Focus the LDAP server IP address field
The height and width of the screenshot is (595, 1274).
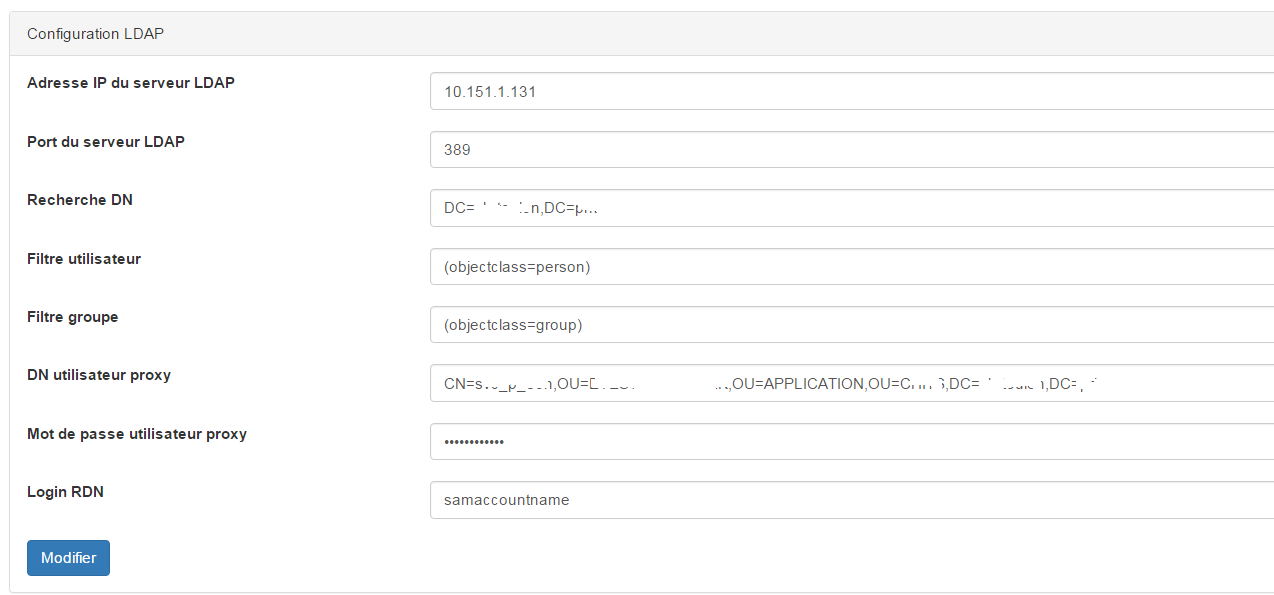point(852,91)
